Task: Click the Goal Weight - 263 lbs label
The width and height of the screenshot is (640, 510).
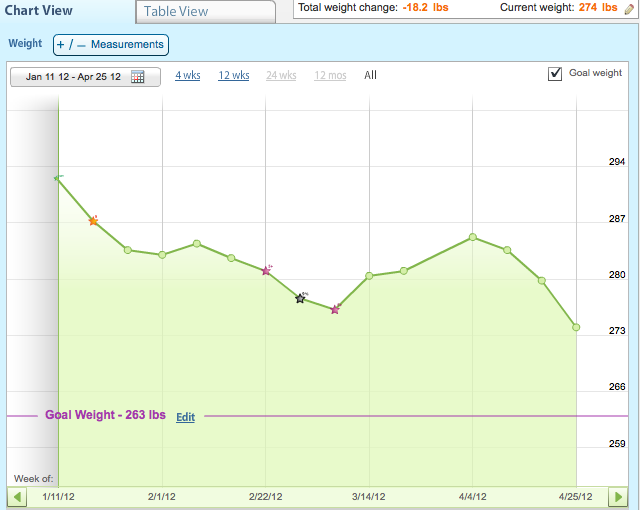Action: coord(105,415)
